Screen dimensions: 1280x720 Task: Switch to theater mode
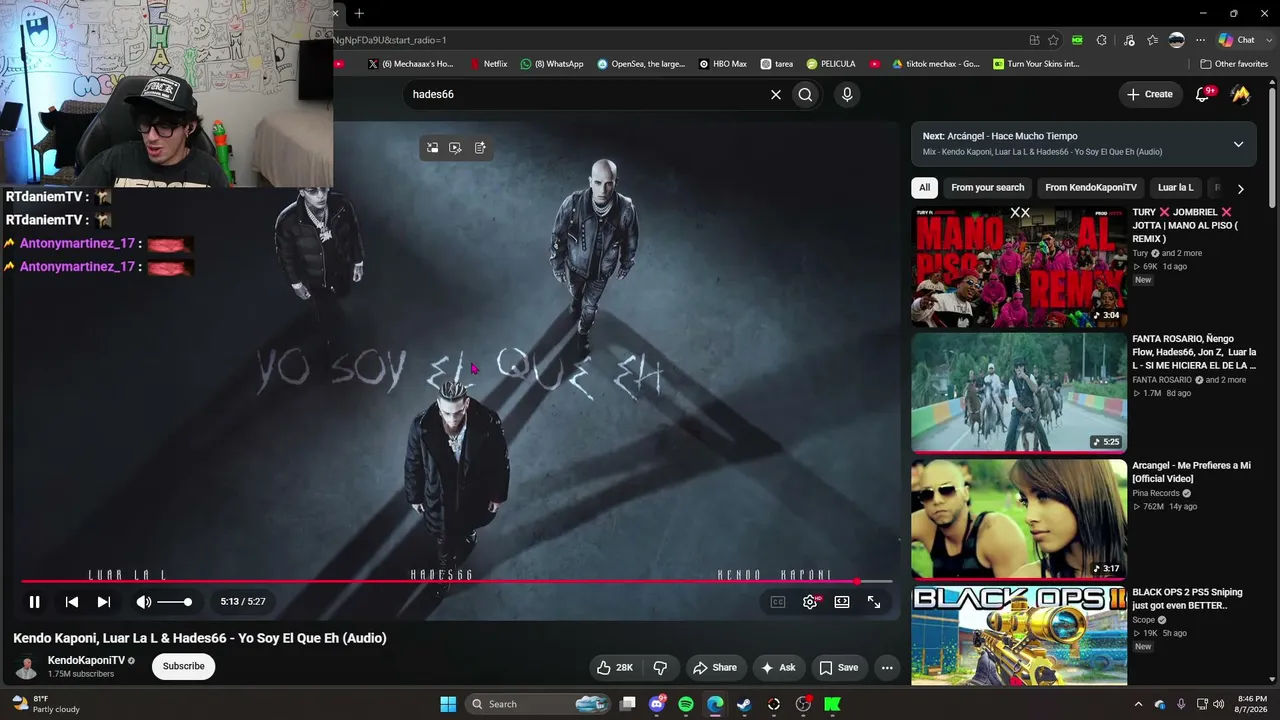(842, 602)
